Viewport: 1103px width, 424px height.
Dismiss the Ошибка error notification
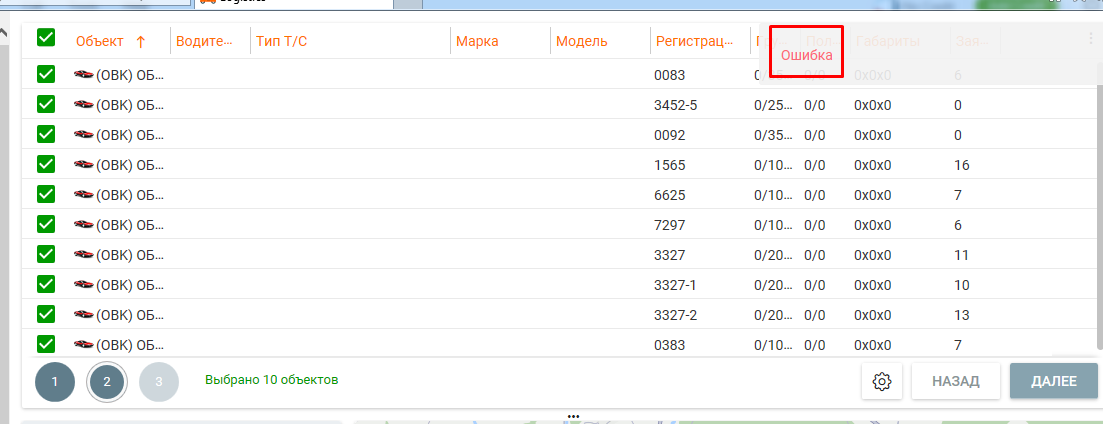(806, 55)
